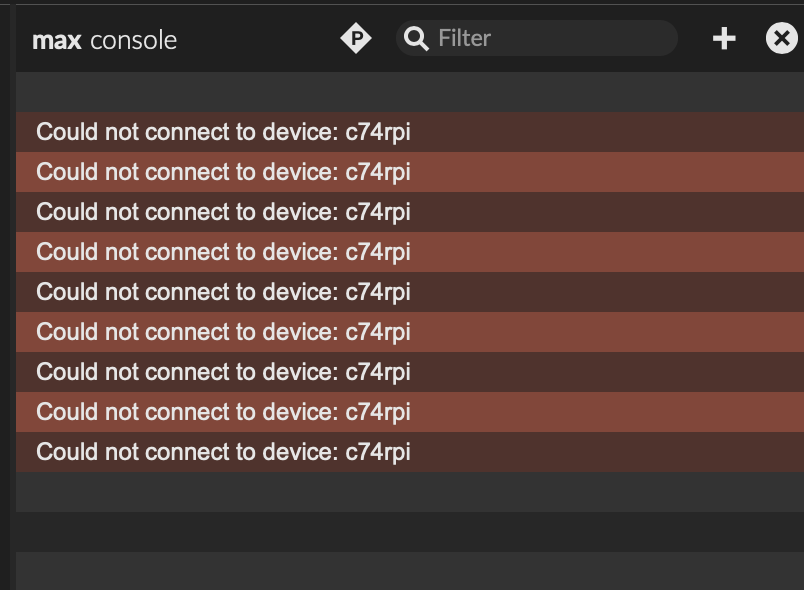The image size is (804, 590).
Task: Click the "max console" title text
Action: (x=104, y=40)
